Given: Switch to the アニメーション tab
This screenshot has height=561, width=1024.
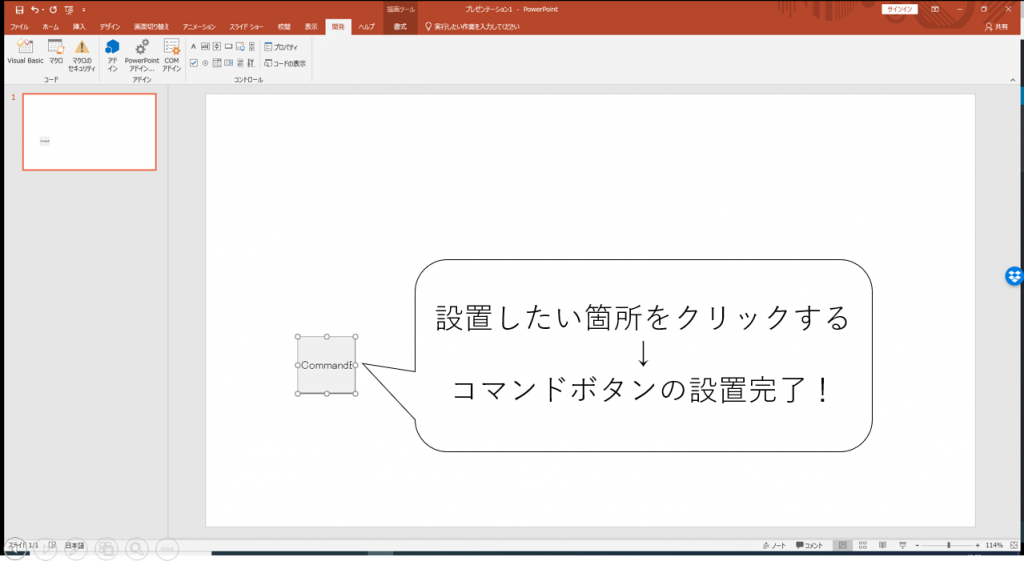Looking at the screenshot, I should (199, 27).
